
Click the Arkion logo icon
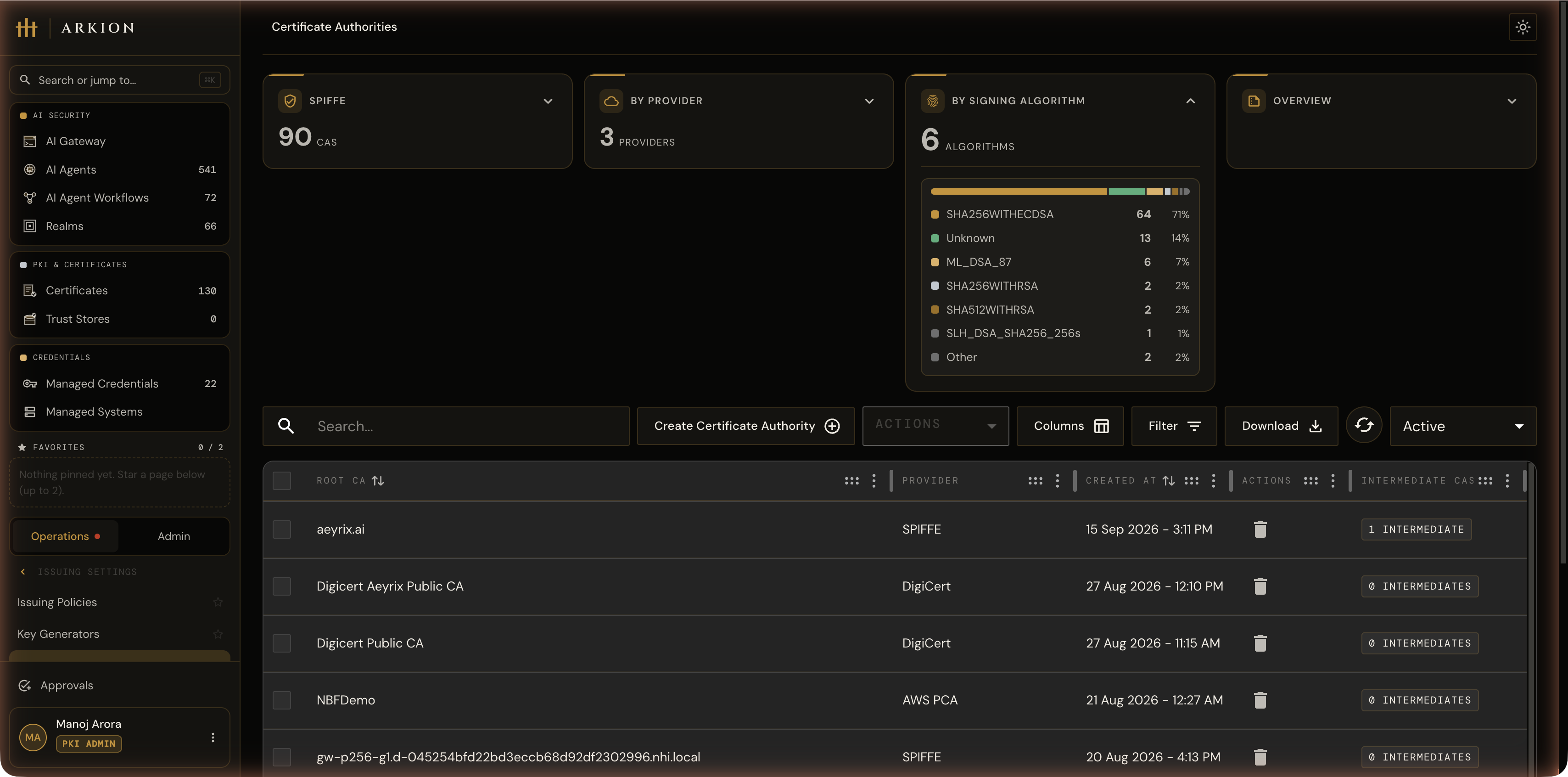click(x=26, y=28)
